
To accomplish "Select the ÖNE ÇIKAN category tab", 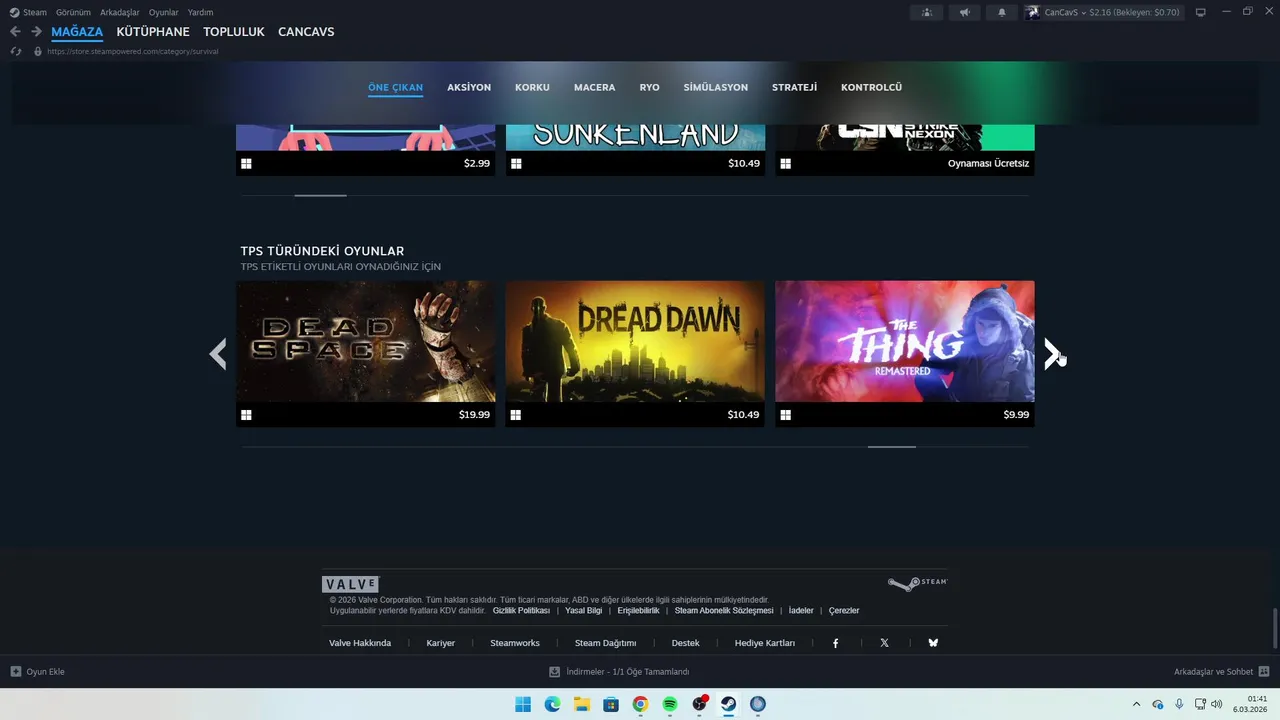I will click(395, 87).
